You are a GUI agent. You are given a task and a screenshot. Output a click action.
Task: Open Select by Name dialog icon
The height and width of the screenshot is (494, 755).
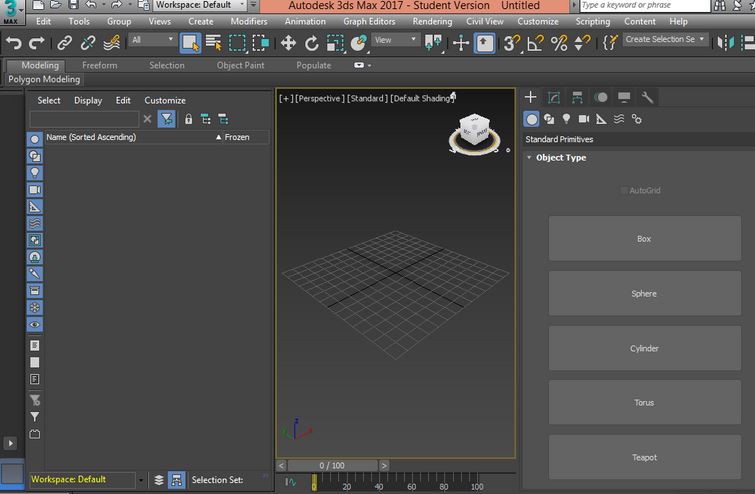pyautogui.click(x=213, y=43)
